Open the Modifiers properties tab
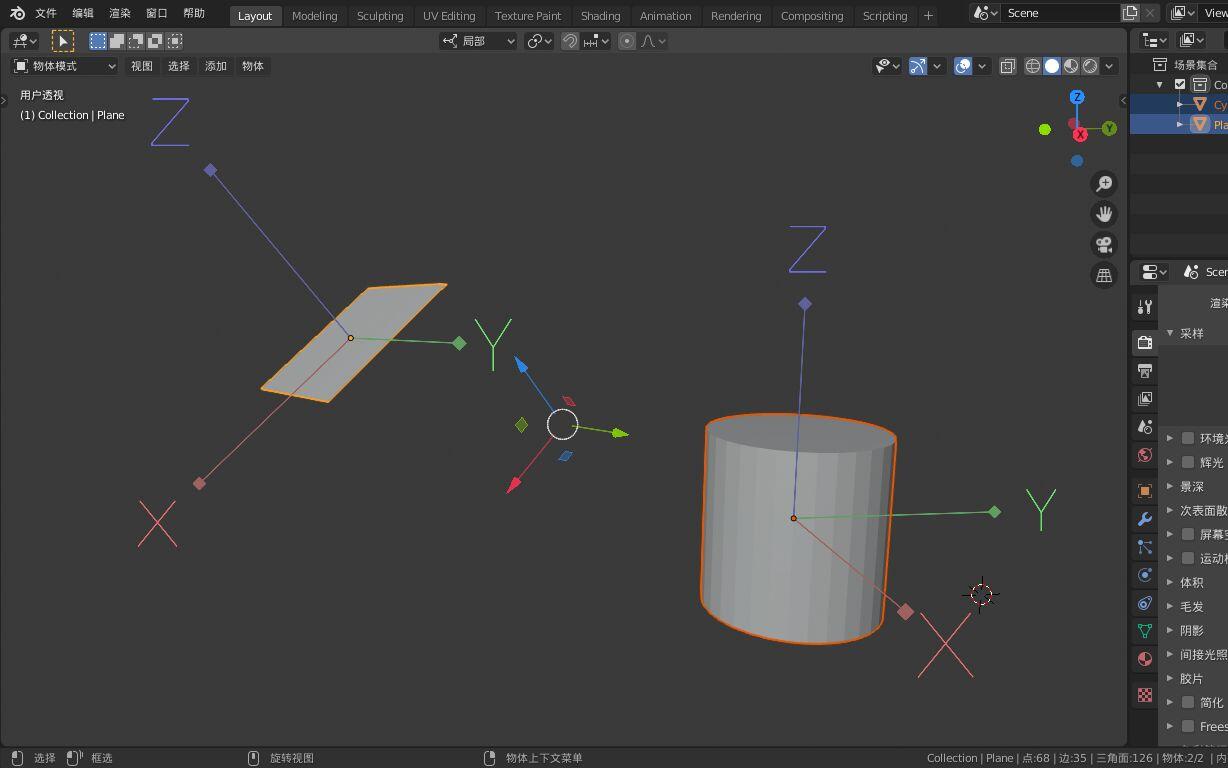 coord(1145,519)
